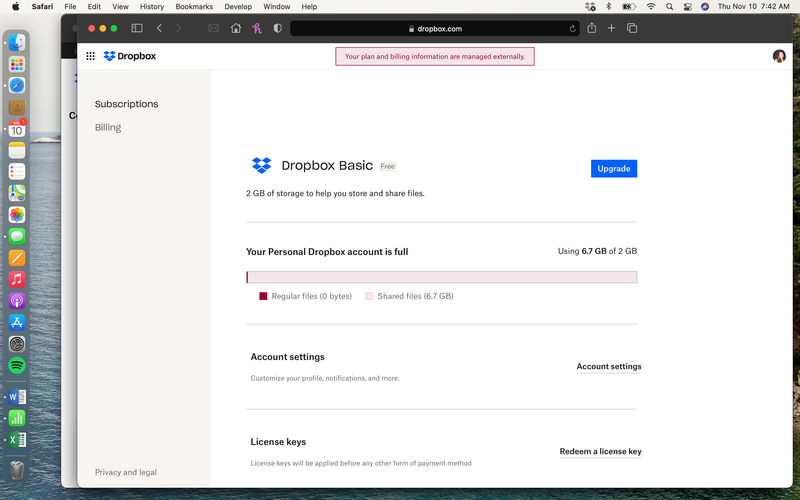Click Redeem a license key
Screen dimensions: 800x500
[x=600, y=452]
